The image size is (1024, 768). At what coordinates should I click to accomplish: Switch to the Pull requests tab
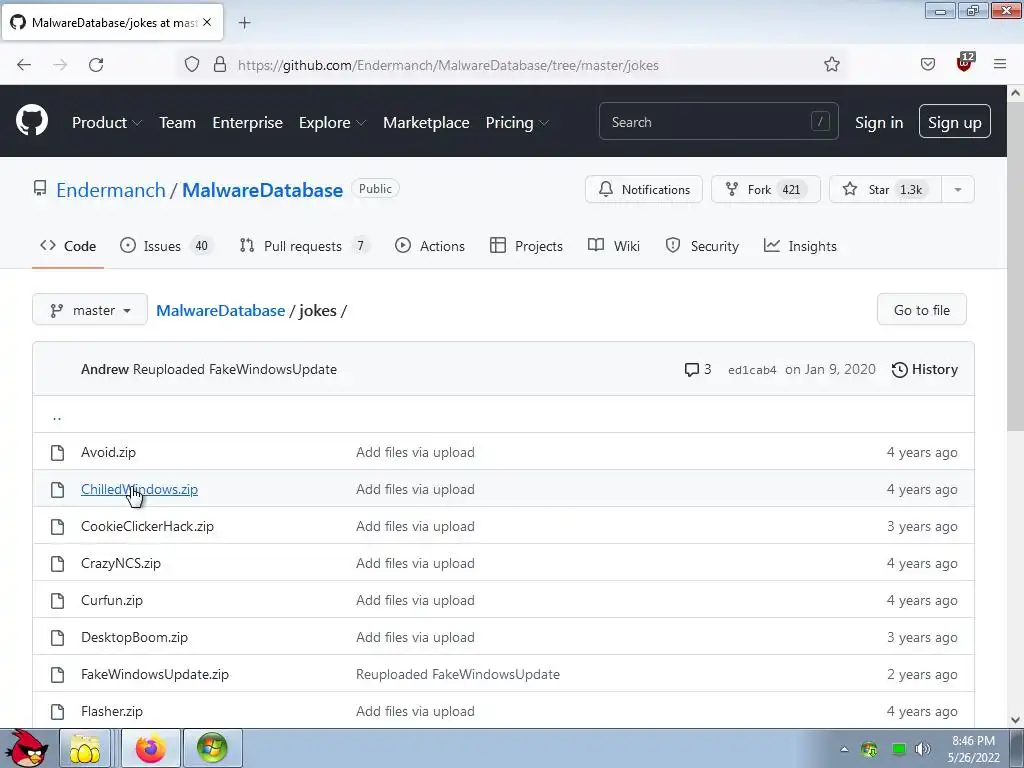click(304, 246)
